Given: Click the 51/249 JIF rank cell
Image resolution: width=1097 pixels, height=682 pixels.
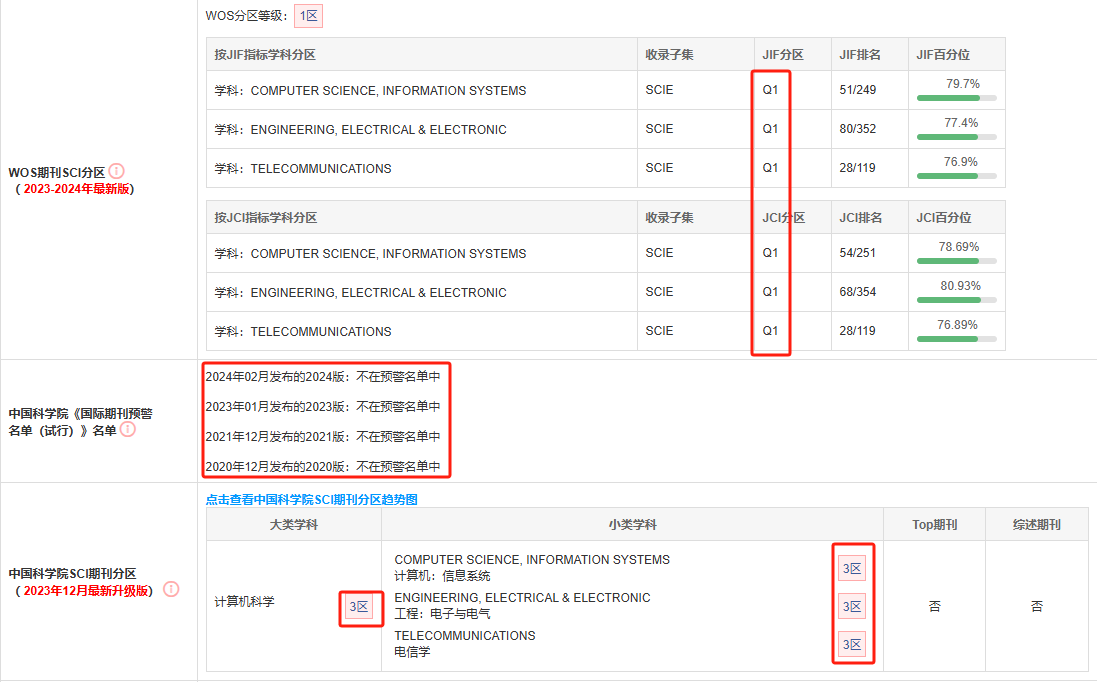Looking at the screenshot, I should (870, 90).
